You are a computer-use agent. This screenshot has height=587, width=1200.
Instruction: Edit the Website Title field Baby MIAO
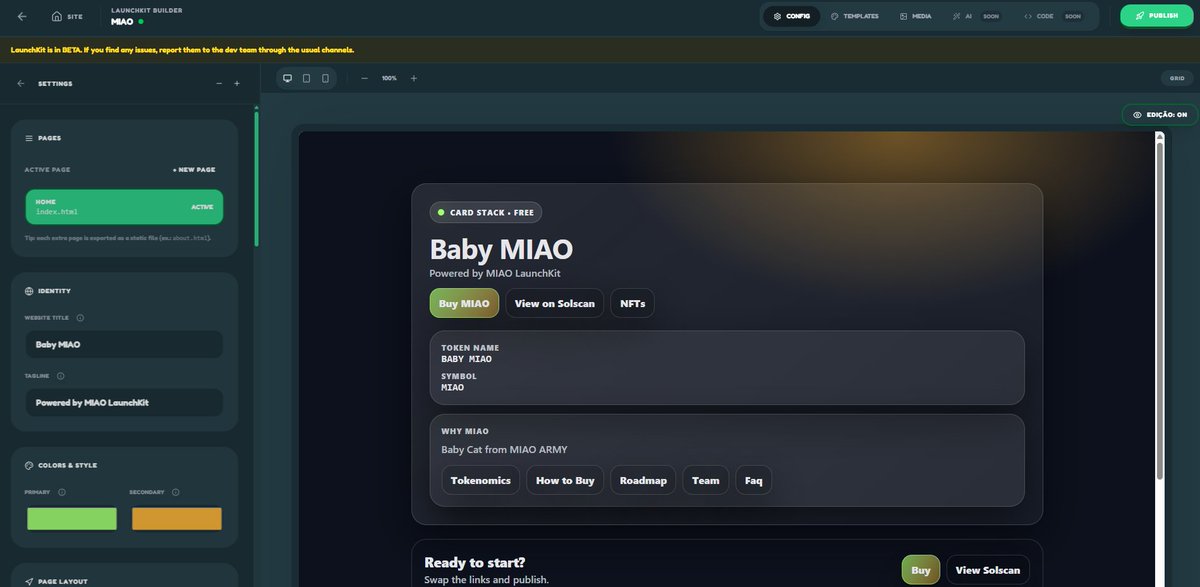pyautogui.click(x=124, y=344)
